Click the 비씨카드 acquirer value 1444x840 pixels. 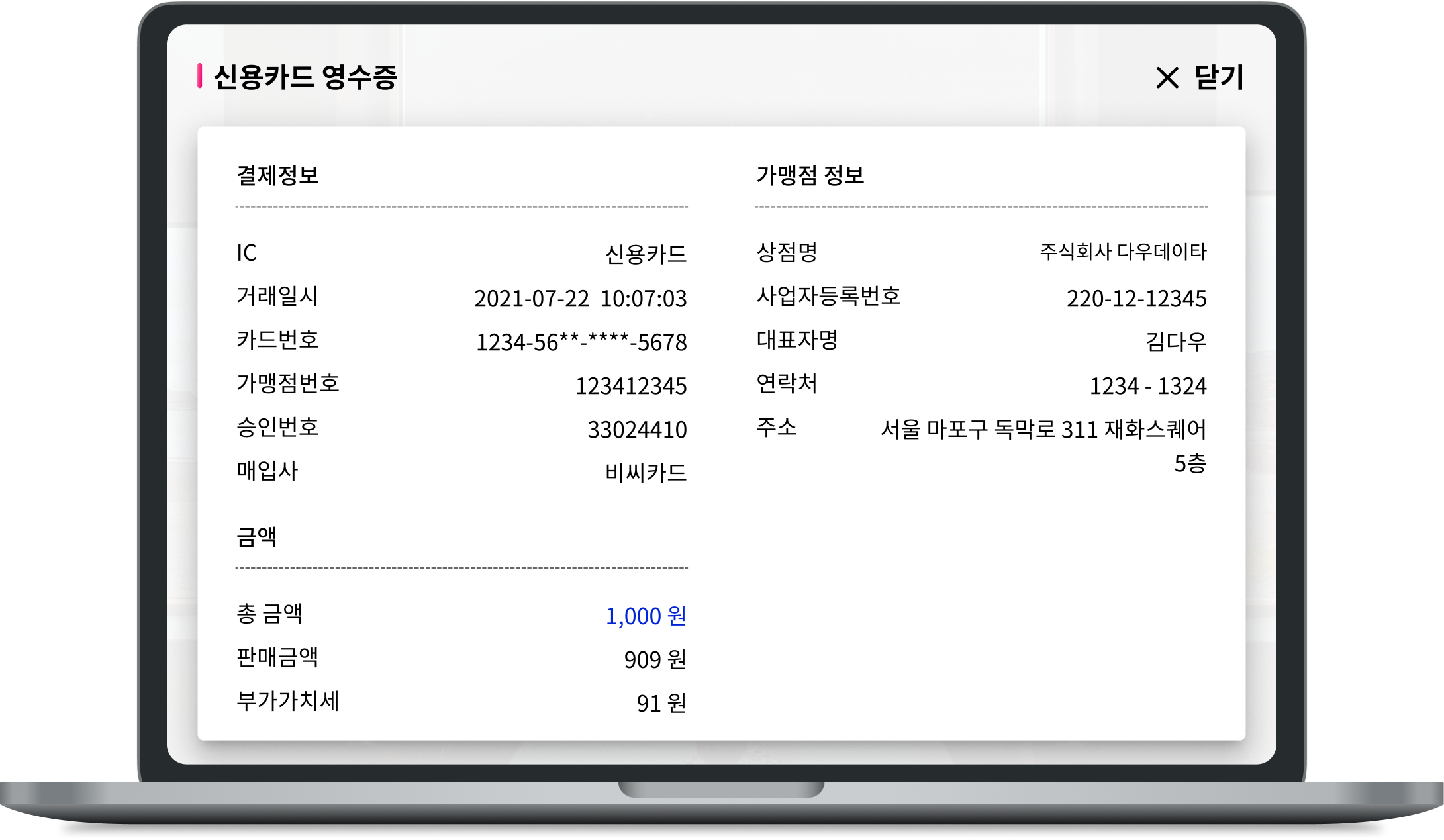tap(646, 473)
